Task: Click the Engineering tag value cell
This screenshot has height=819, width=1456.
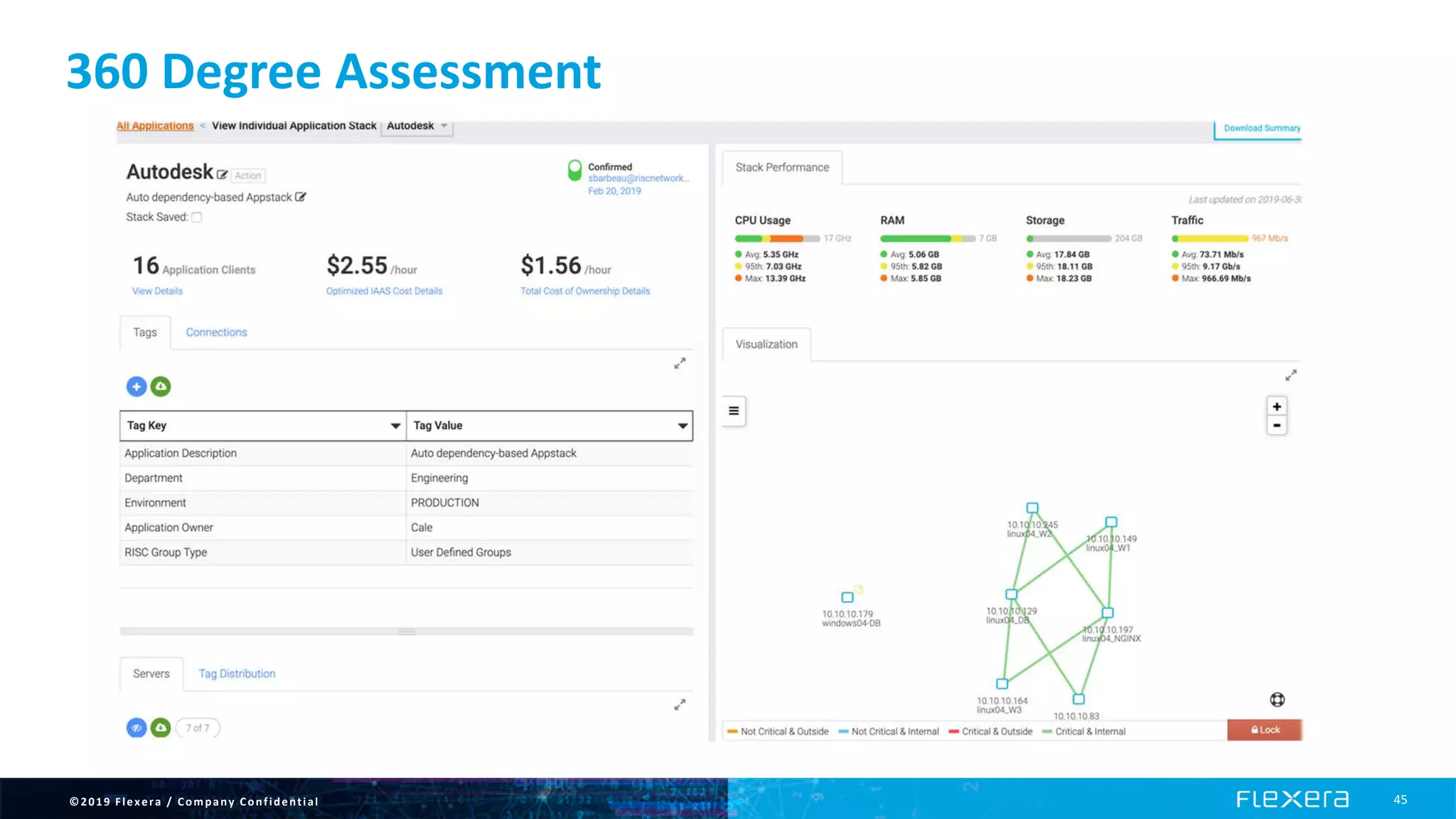Action: 550,478
